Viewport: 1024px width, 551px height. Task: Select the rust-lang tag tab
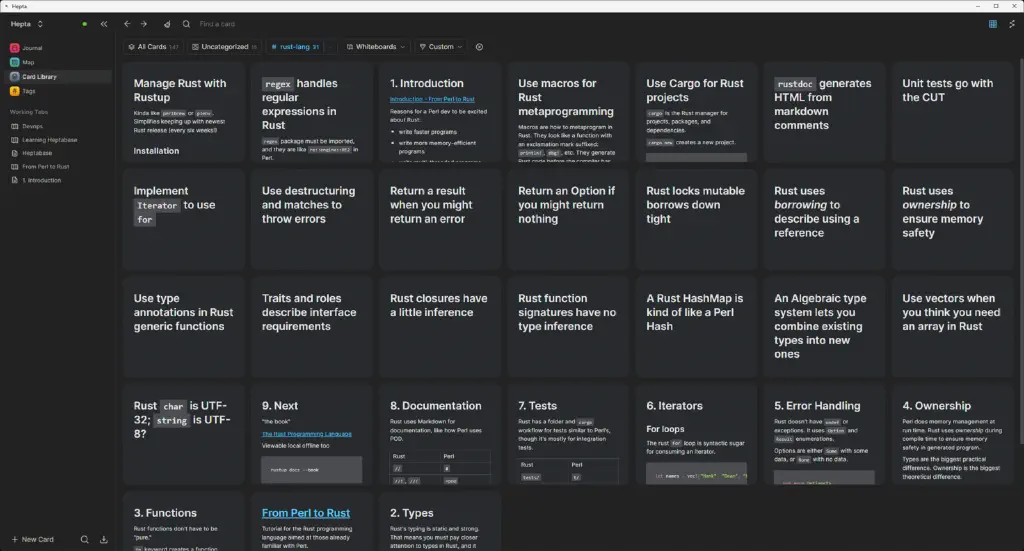pos(295,47)
